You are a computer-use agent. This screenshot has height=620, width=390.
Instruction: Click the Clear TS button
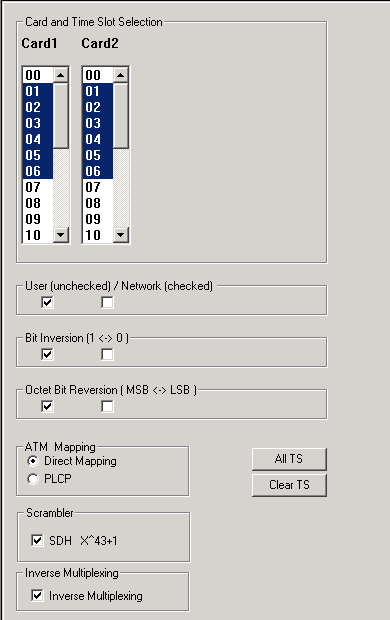click(x=289, y=485)
